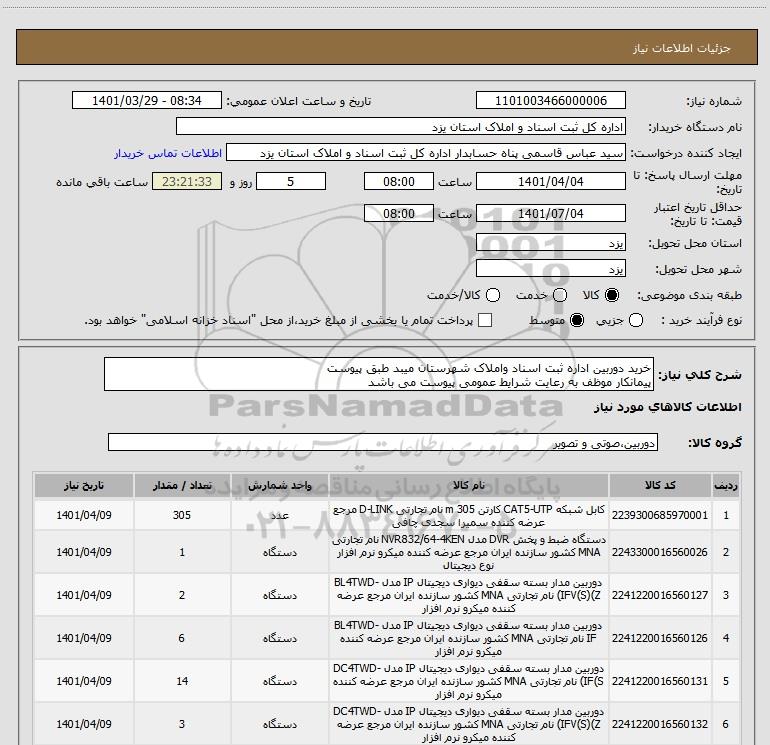Click the CAT5-UTP network cable item name

pos(468,516)
